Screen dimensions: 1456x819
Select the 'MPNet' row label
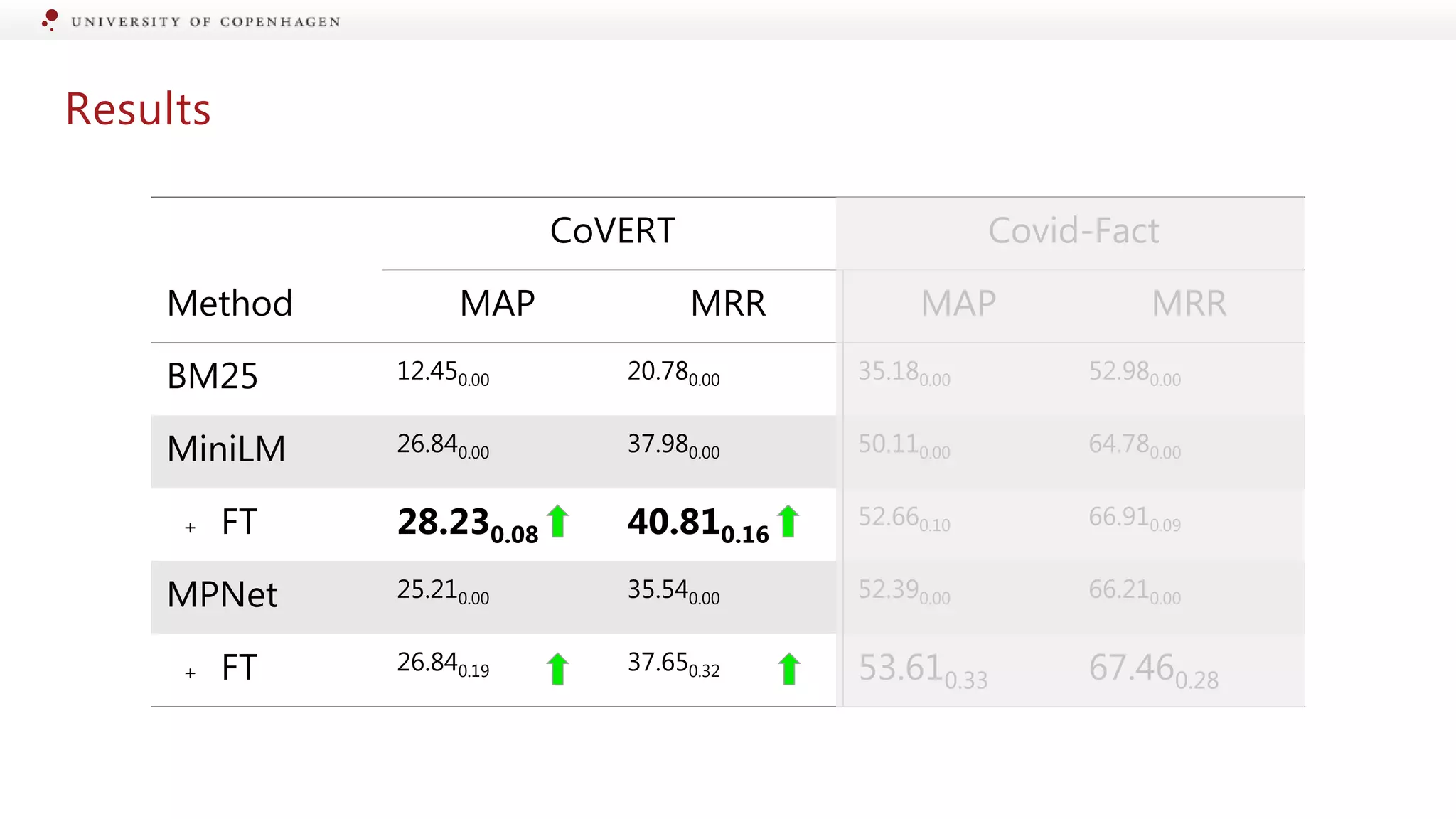coord(222,594)
